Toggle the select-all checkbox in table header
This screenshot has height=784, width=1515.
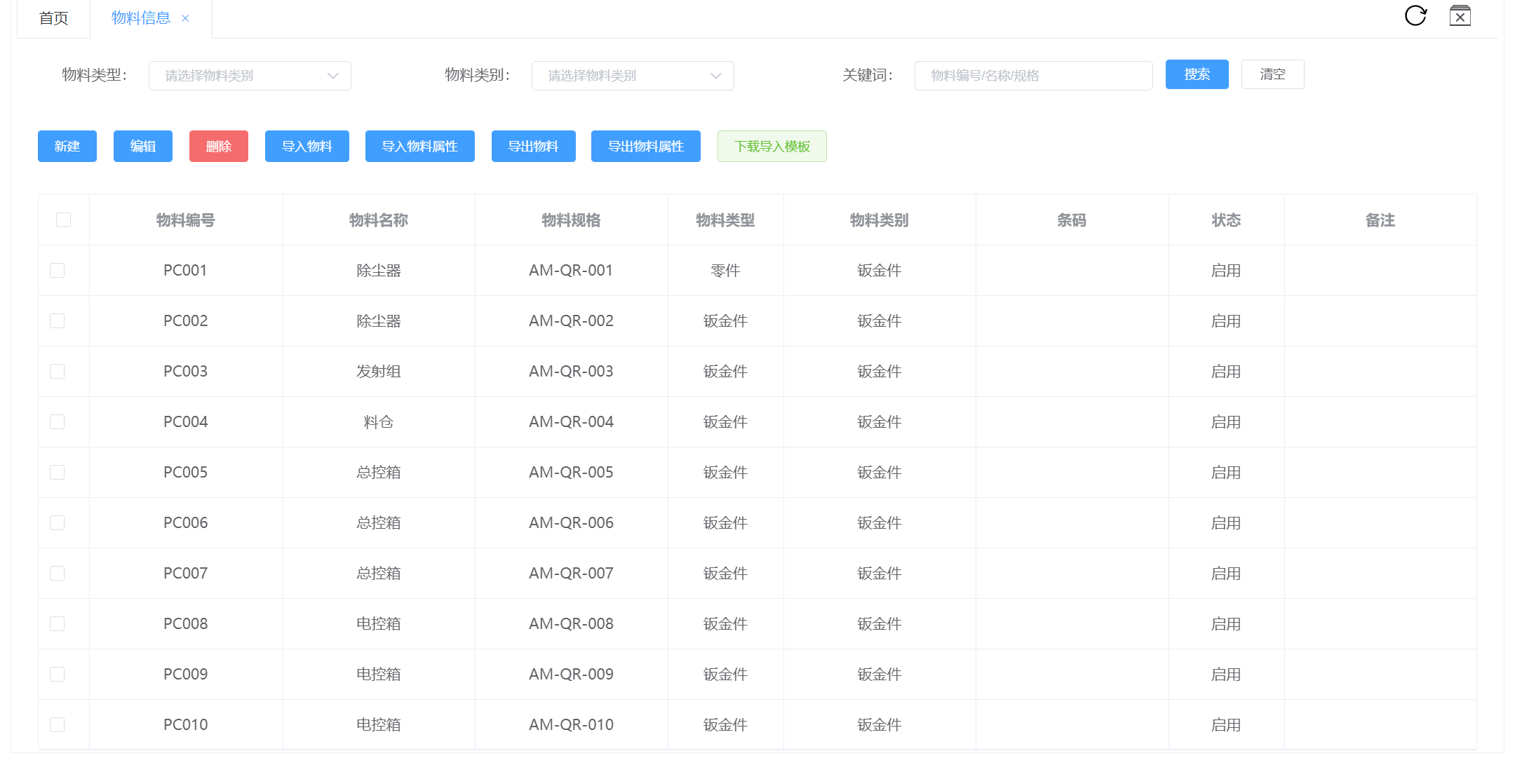[63, 220]
